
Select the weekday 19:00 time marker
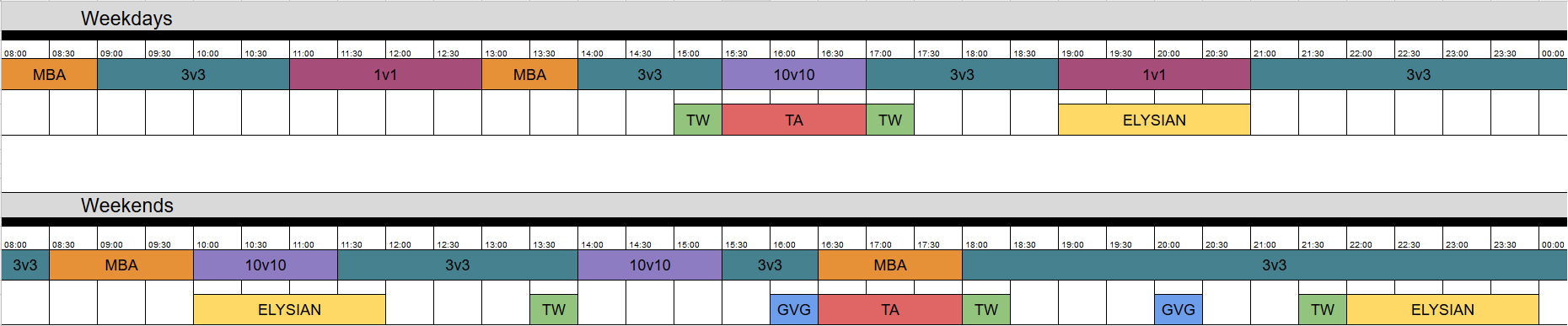pos(1072,53)
